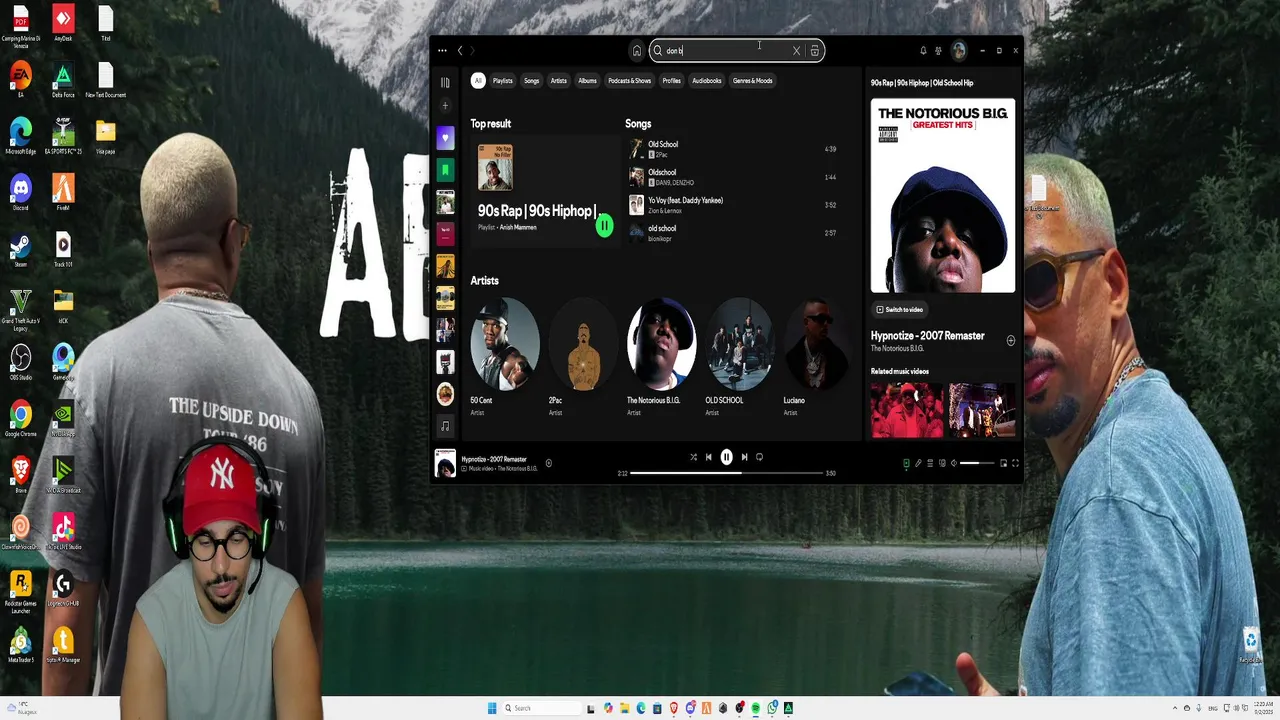Screen dimensions: 1280x720
Task: Select the All filter chip
Action: tap(478, 81)
